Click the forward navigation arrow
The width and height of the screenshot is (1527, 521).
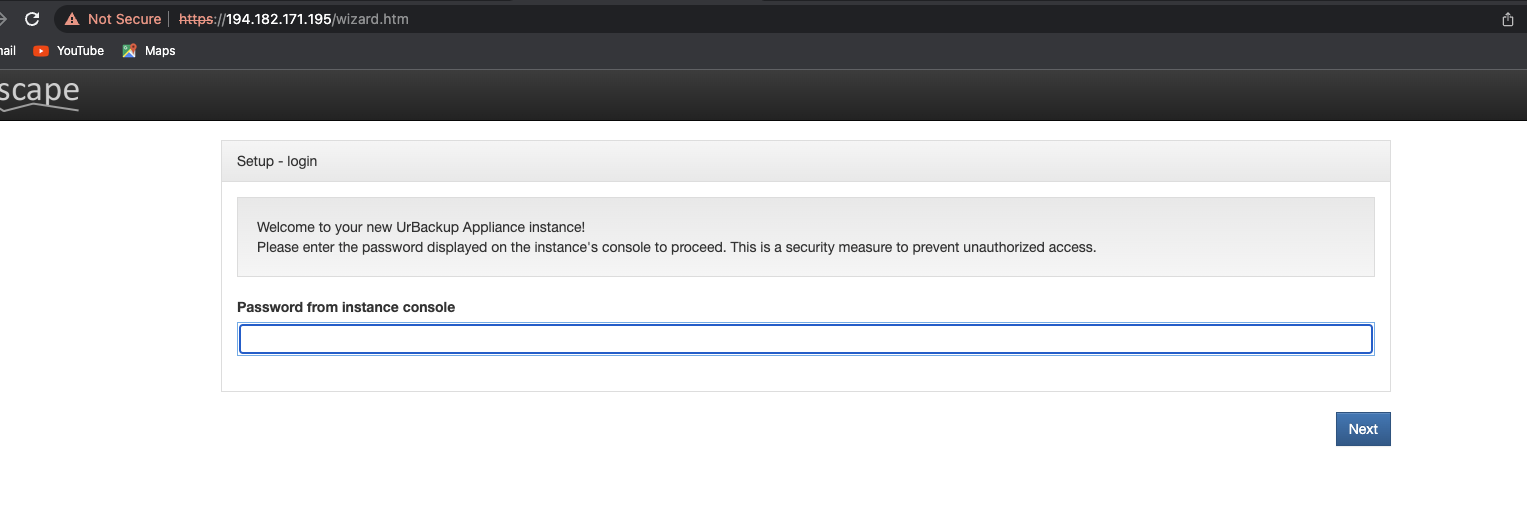click(x=4, y=19)
